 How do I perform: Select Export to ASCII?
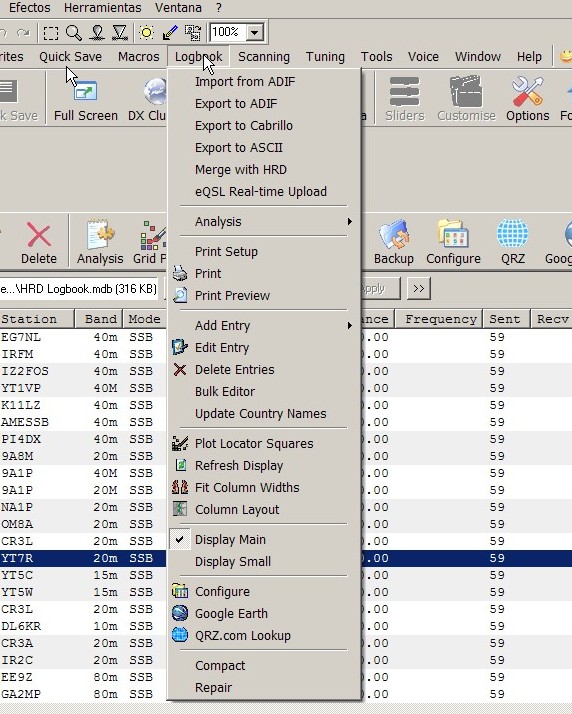click(264, 148)
